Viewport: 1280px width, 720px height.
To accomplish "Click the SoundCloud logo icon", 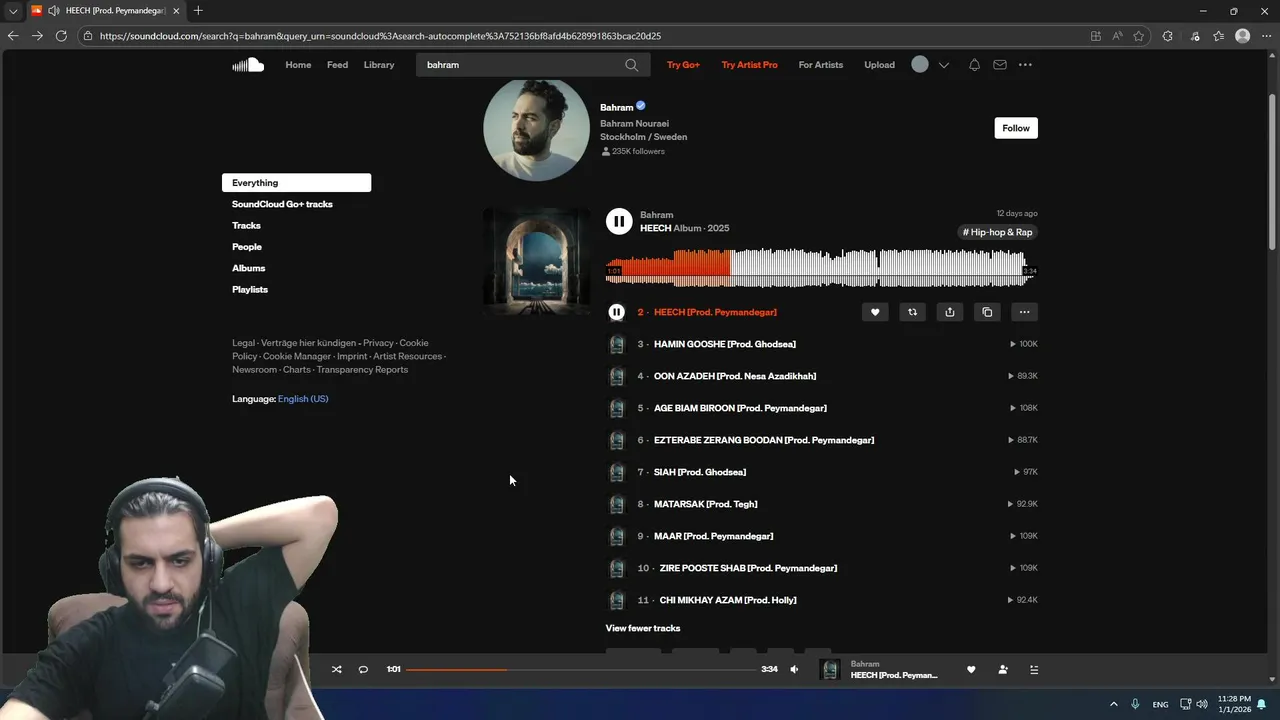I will click(x=248, y=65).
